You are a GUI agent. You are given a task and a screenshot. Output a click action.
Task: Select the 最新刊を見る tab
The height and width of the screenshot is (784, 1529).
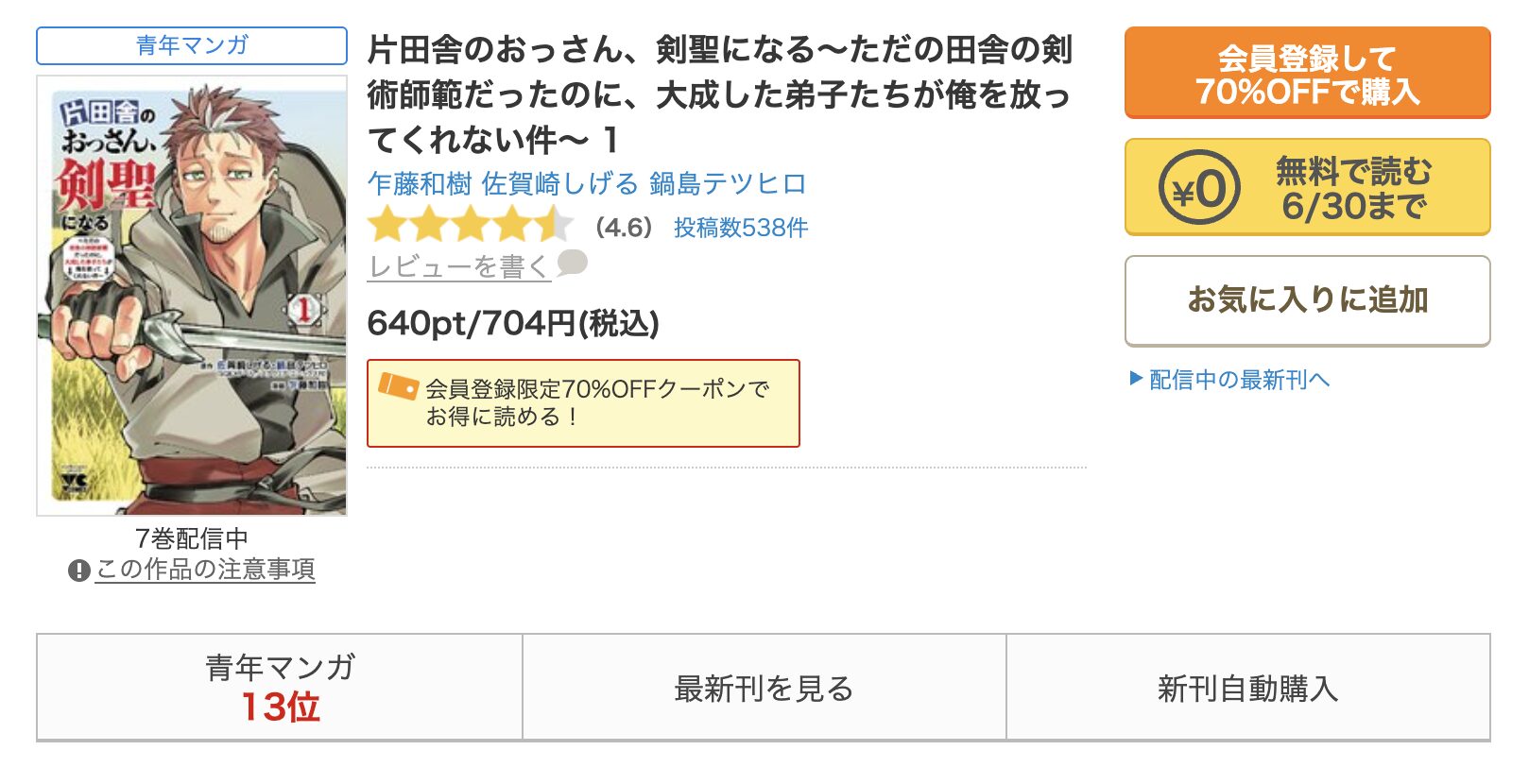coord(764,687)
